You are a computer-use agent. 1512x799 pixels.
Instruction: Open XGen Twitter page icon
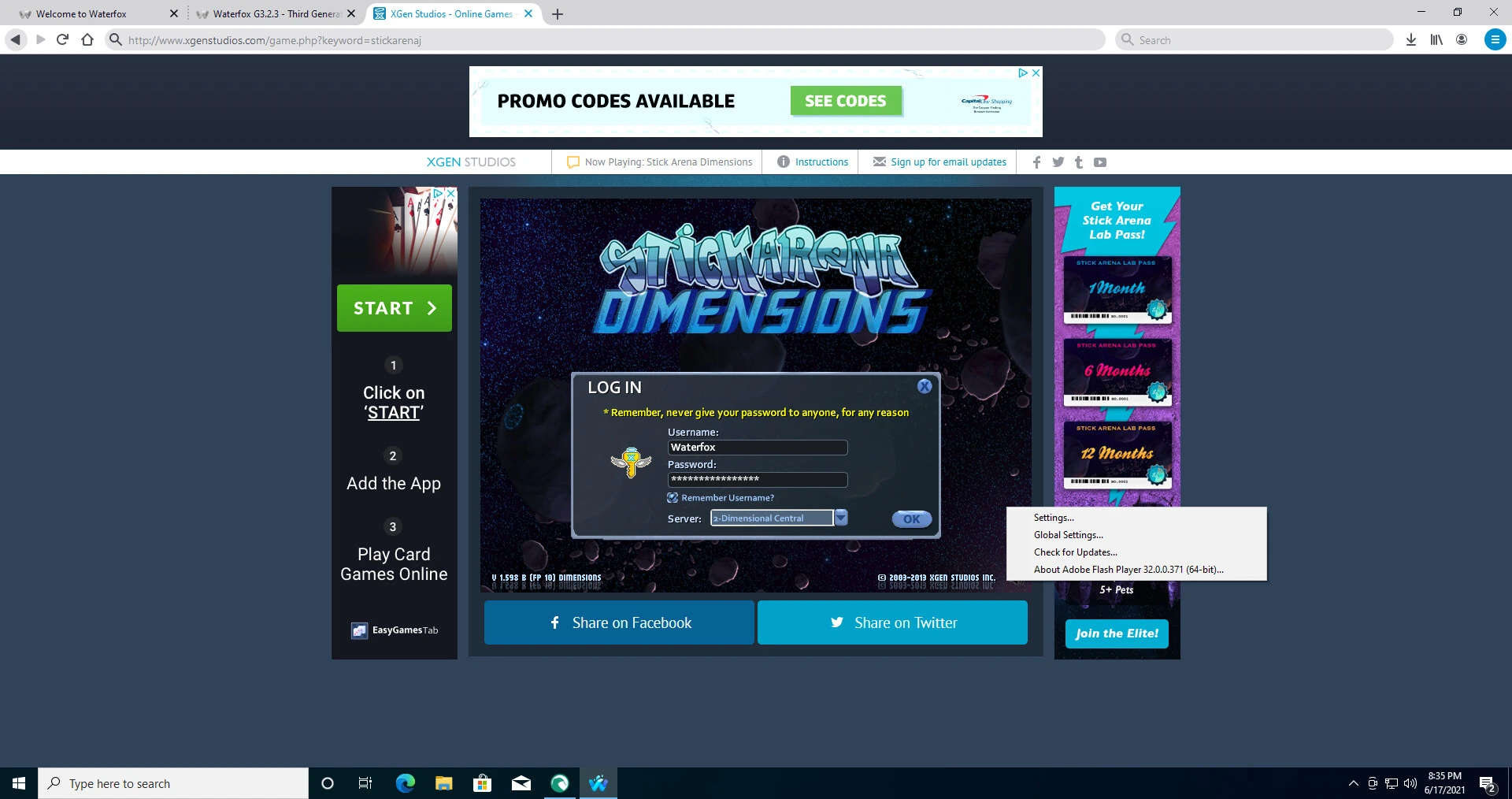[1058, 162]
